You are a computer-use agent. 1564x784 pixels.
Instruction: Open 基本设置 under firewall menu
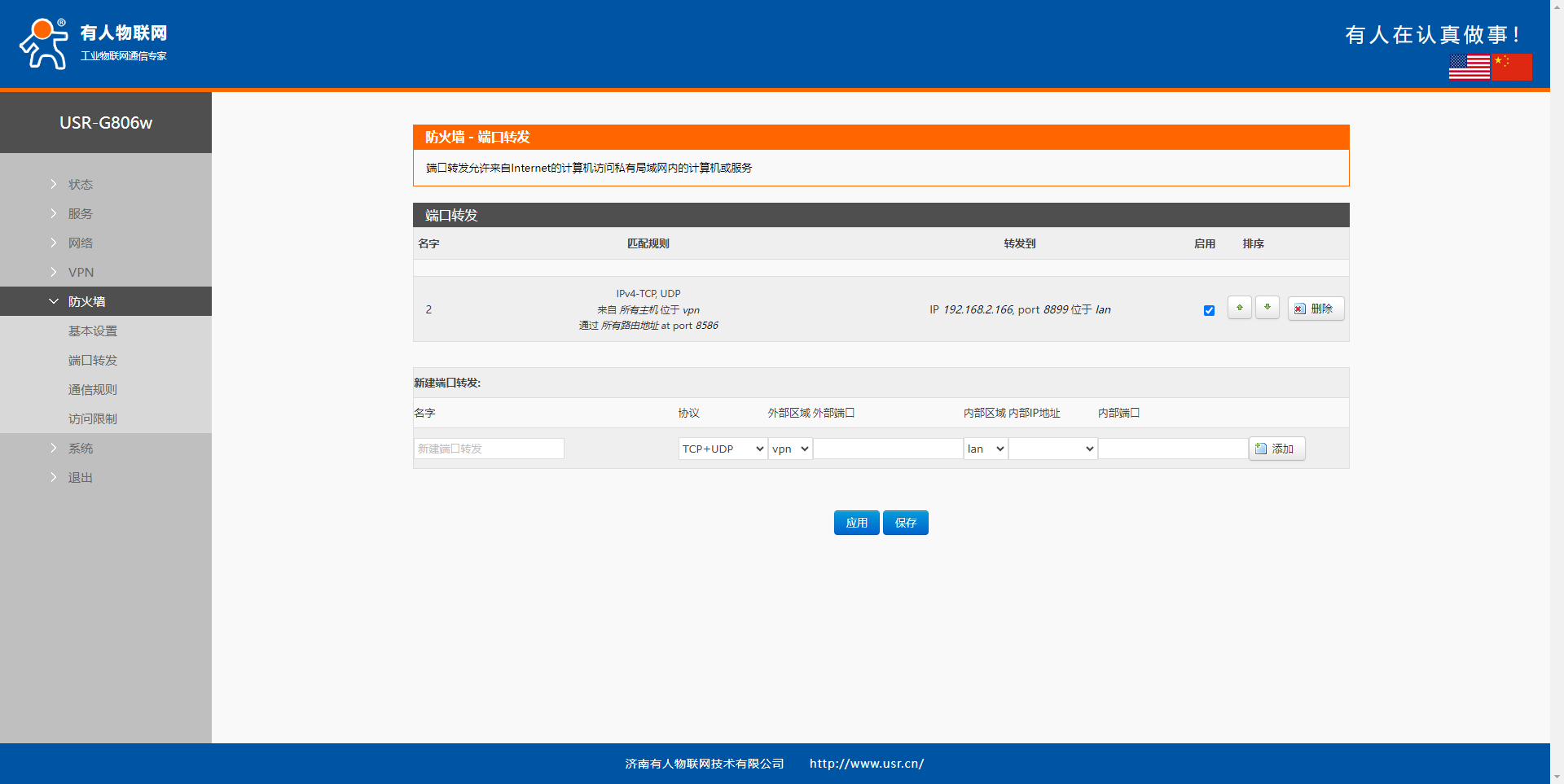pos(93,331)
